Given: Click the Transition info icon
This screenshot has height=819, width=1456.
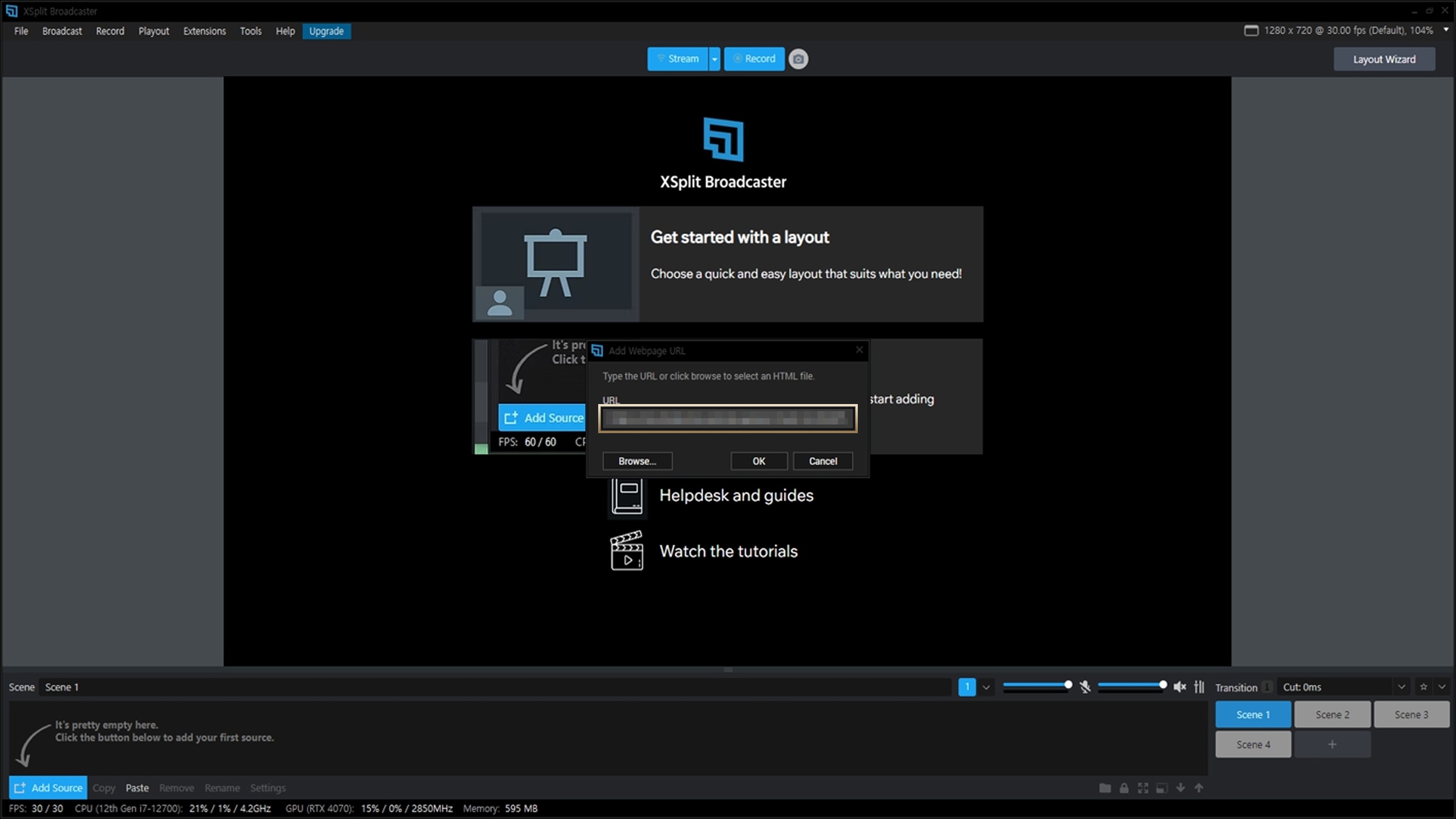Looking at the screenshot, I should click(1267, 687).
